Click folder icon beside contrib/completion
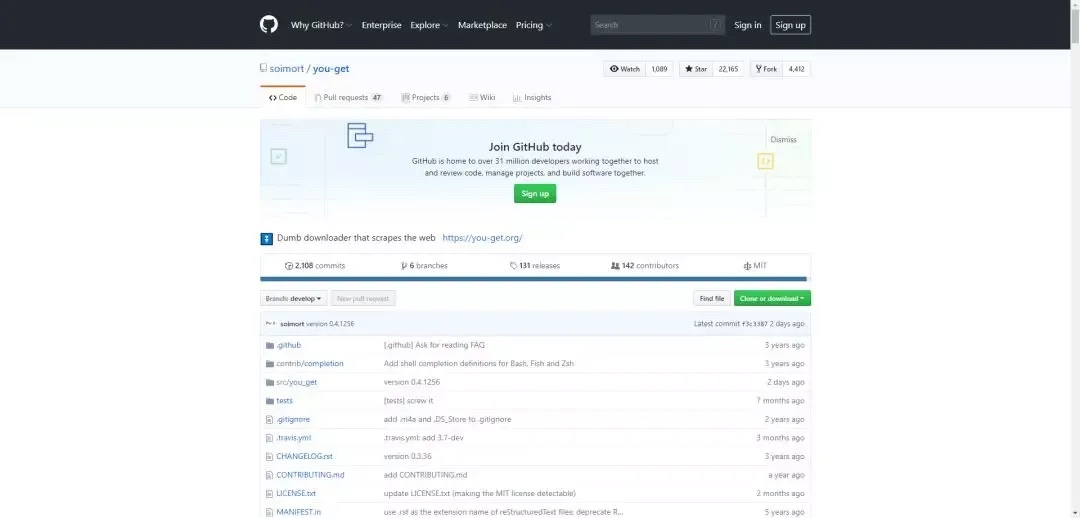 coord(270,364)
